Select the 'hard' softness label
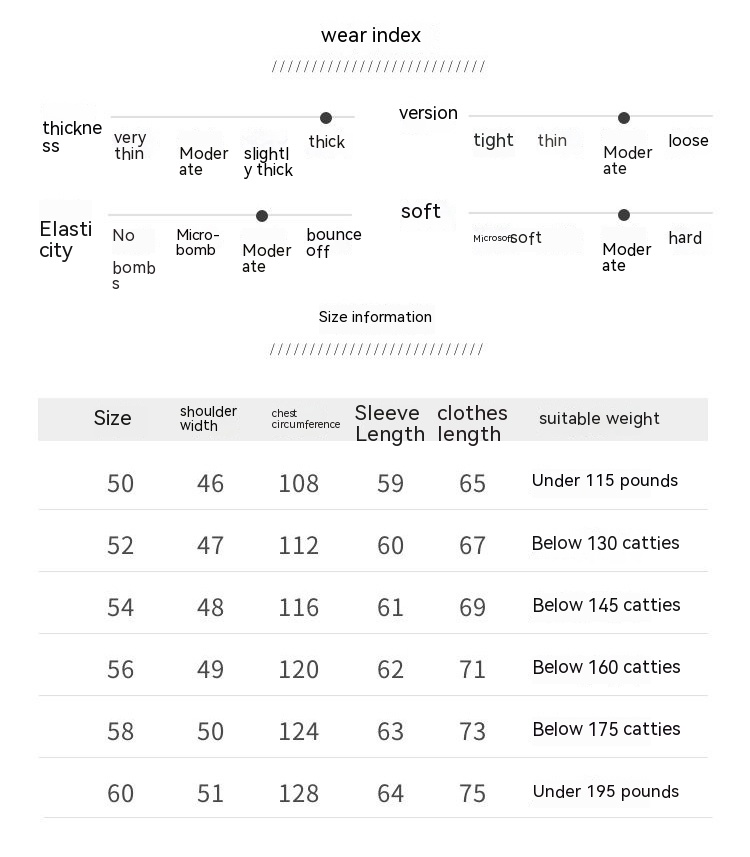This screenshot has height=857, width=750. click(x=685, y=238)
